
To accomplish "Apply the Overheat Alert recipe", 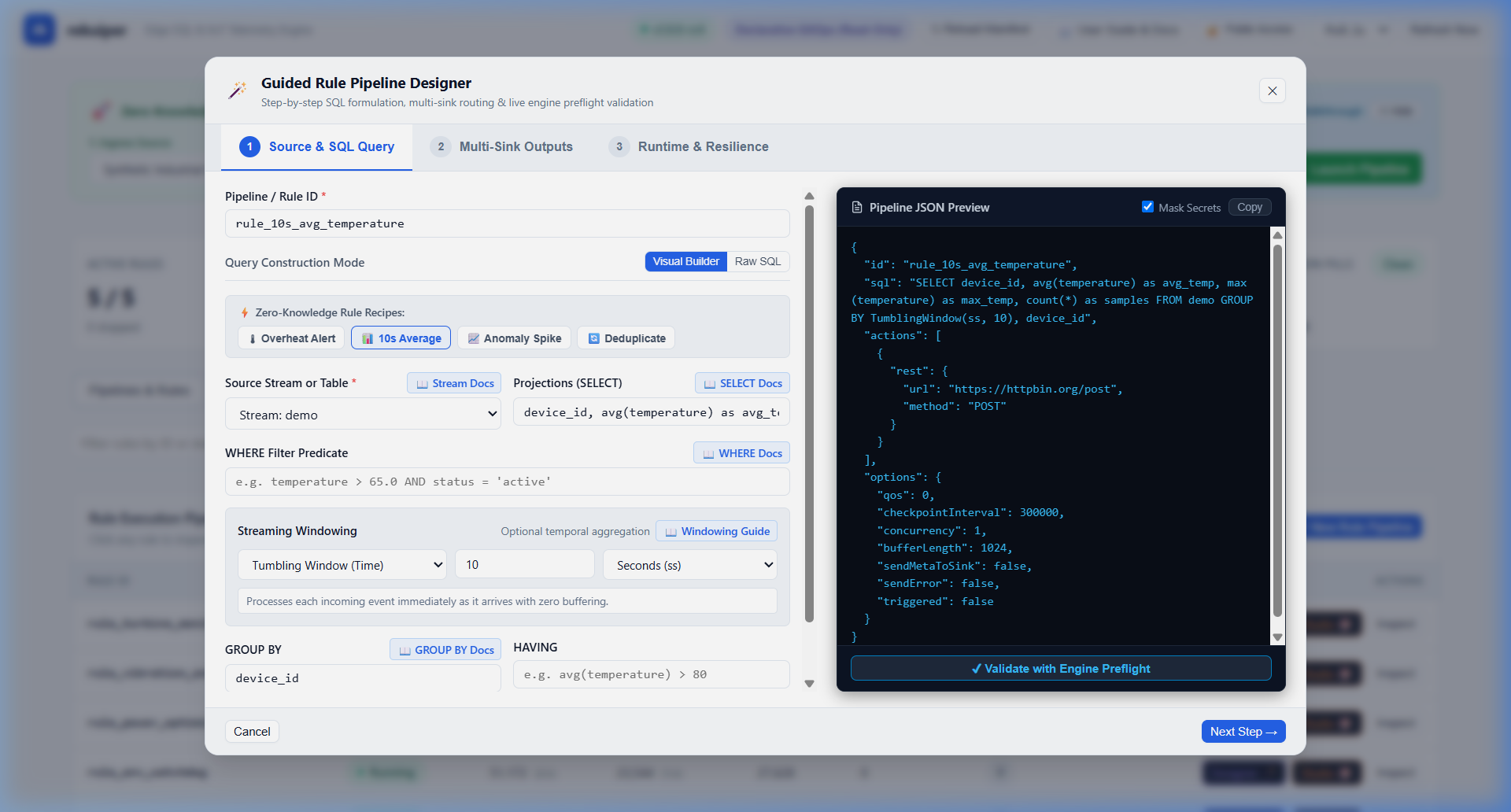I will tap(291, 338).
